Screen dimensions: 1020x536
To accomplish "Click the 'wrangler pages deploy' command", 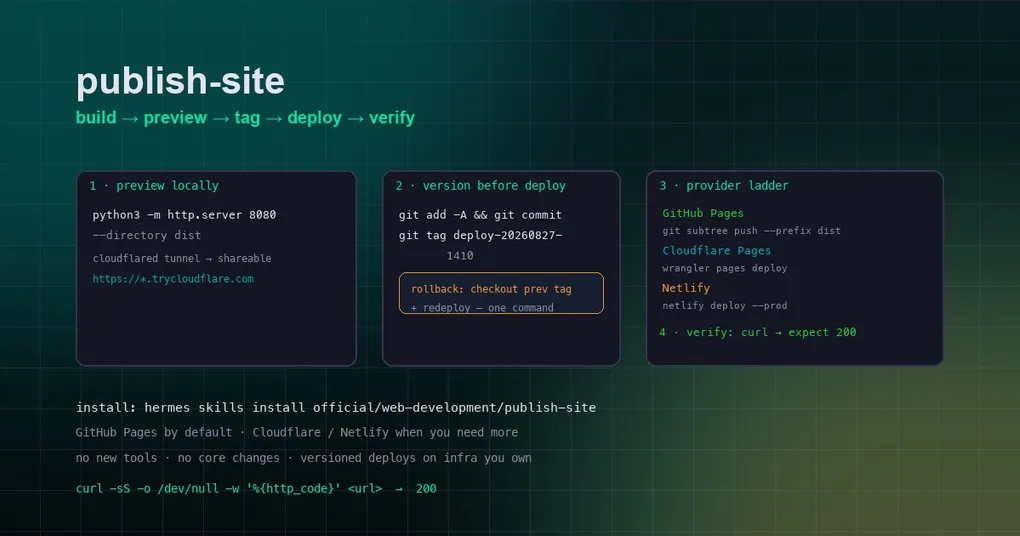I will [x=725, y=268].
